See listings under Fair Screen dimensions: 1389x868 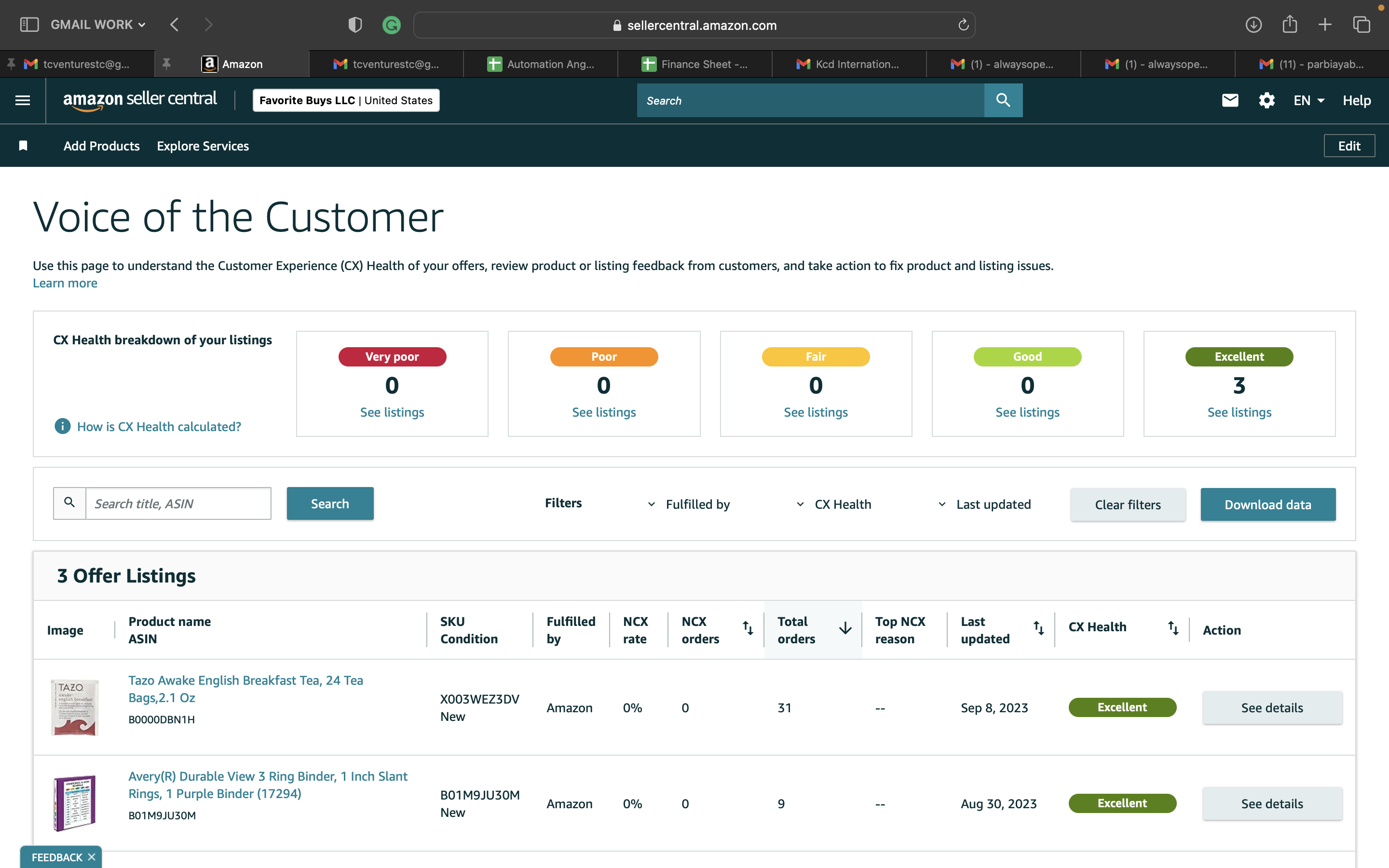pyautogui.click(x=816, y=412)
